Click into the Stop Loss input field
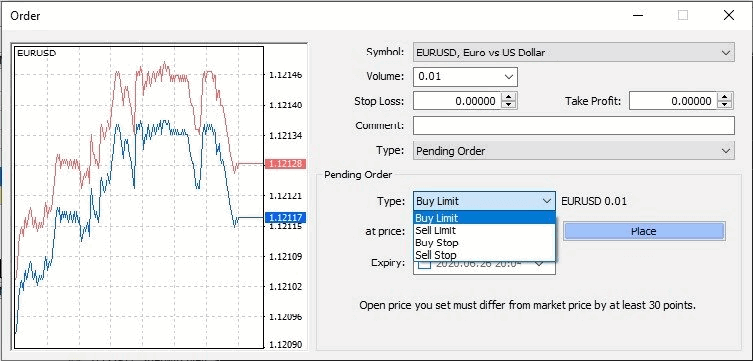Screen dimensions: 753x361 pos(457,101)
